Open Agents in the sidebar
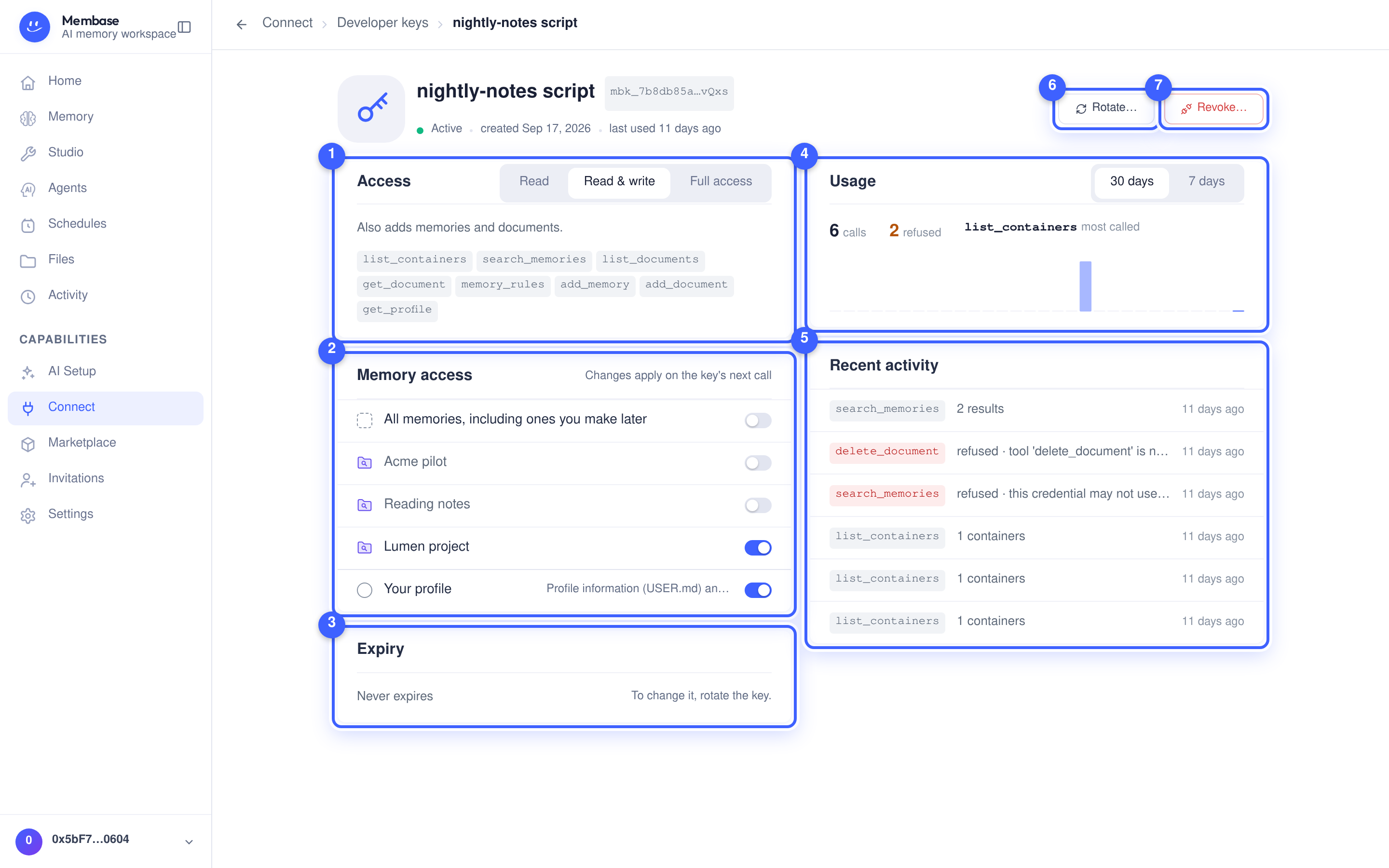The height and width of the screenshot is (868, 1389). click(x=106, y=188)
